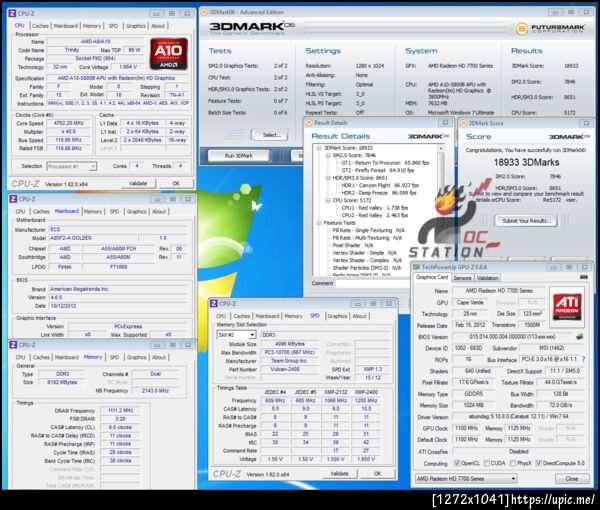Screen dimensions: 600x510
Task: Open the Caches tab in the CPU window
Action: [x=40, y=26]
